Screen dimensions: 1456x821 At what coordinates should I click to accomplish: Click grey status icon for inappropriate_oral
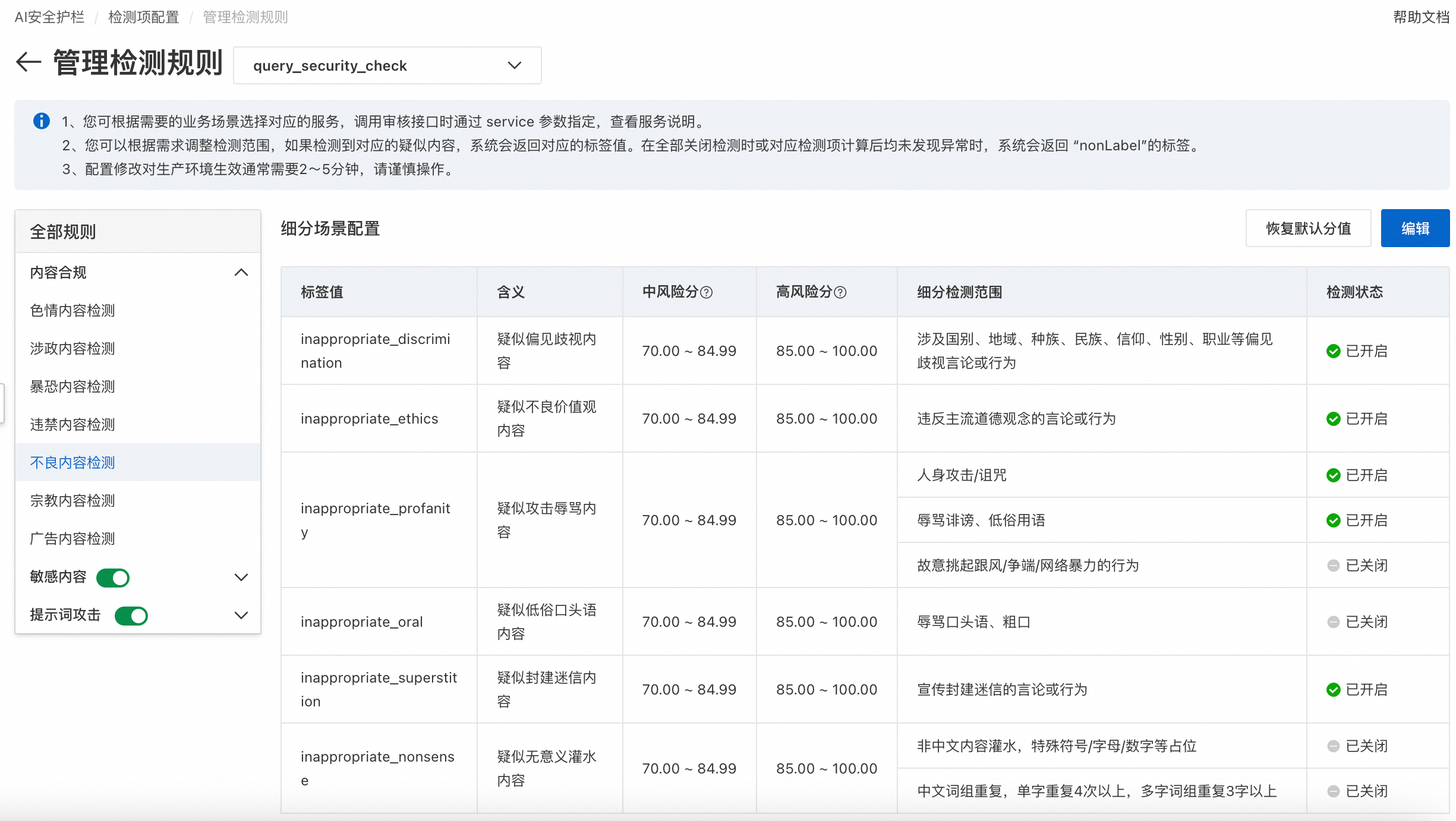click(x=1333, y=622)
